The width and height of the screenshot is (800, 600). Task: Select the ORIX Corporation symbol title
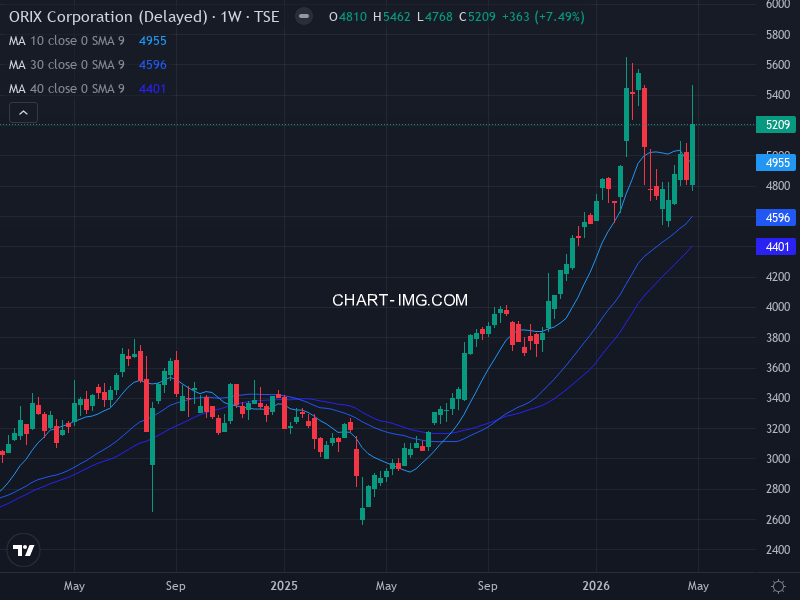click(x=144, y=17)
